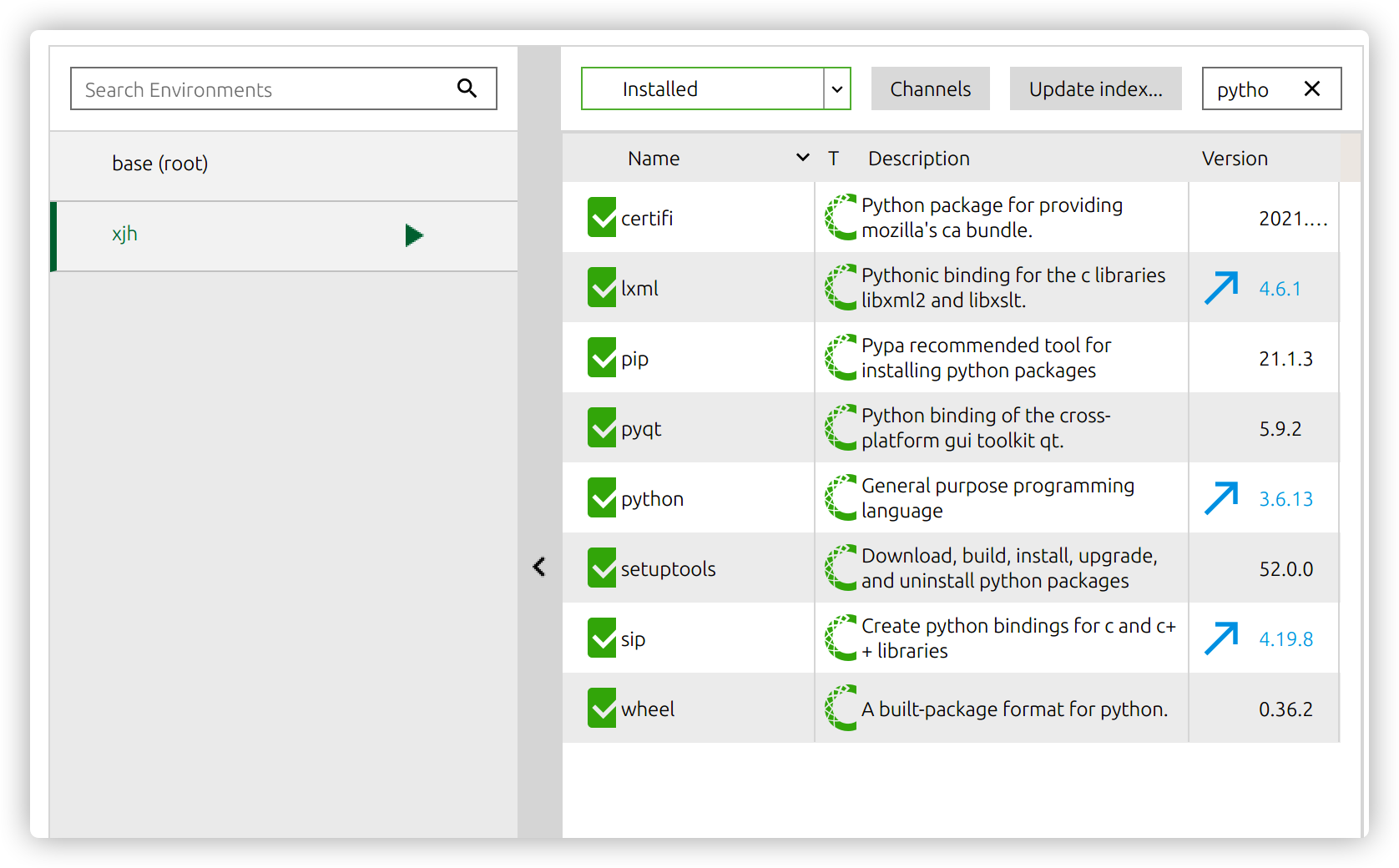Click the wheel version 0.36.2

tap(1285, 709)
